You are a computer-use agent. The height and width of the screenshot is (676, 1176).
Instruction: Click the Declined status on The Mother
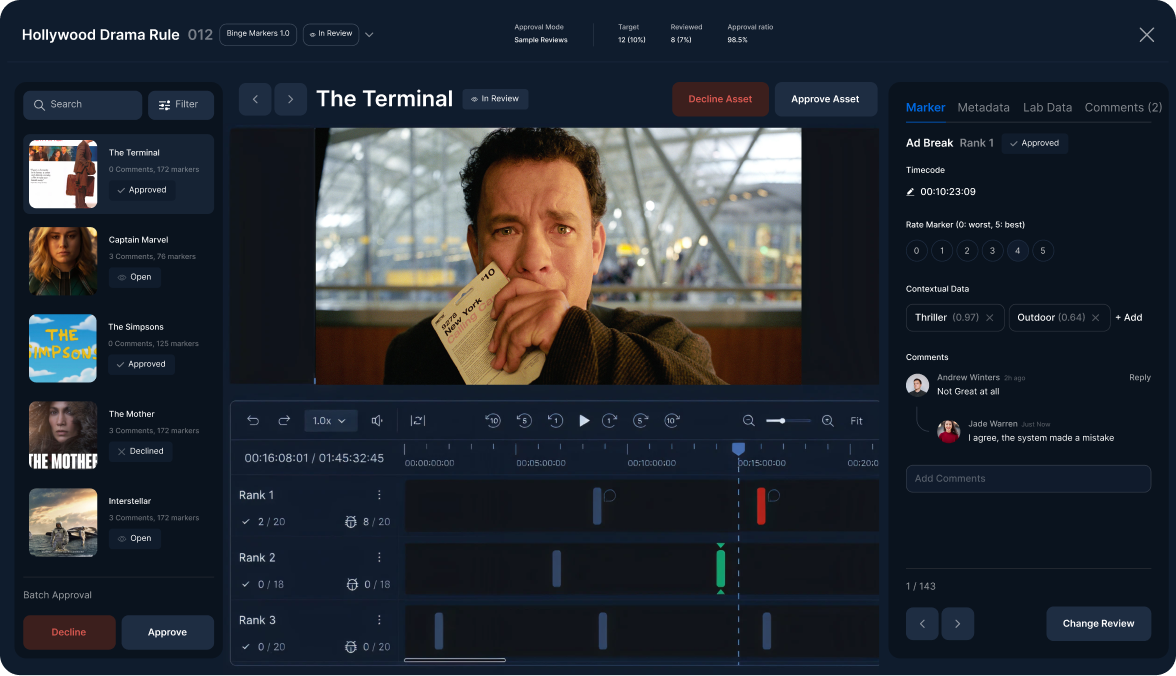tap(140, 451)
